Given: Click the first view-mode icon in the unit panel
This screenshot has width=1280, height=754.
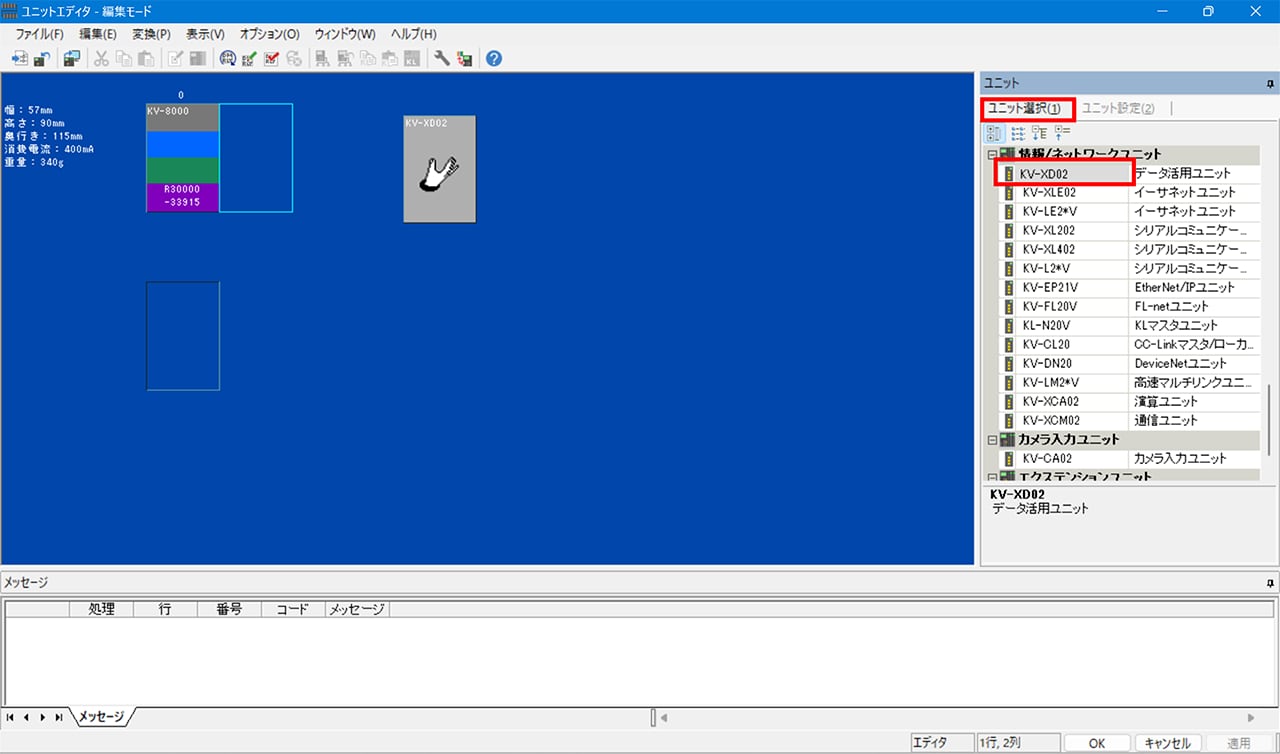Looking at the screenshot, I should click(995, 132).
